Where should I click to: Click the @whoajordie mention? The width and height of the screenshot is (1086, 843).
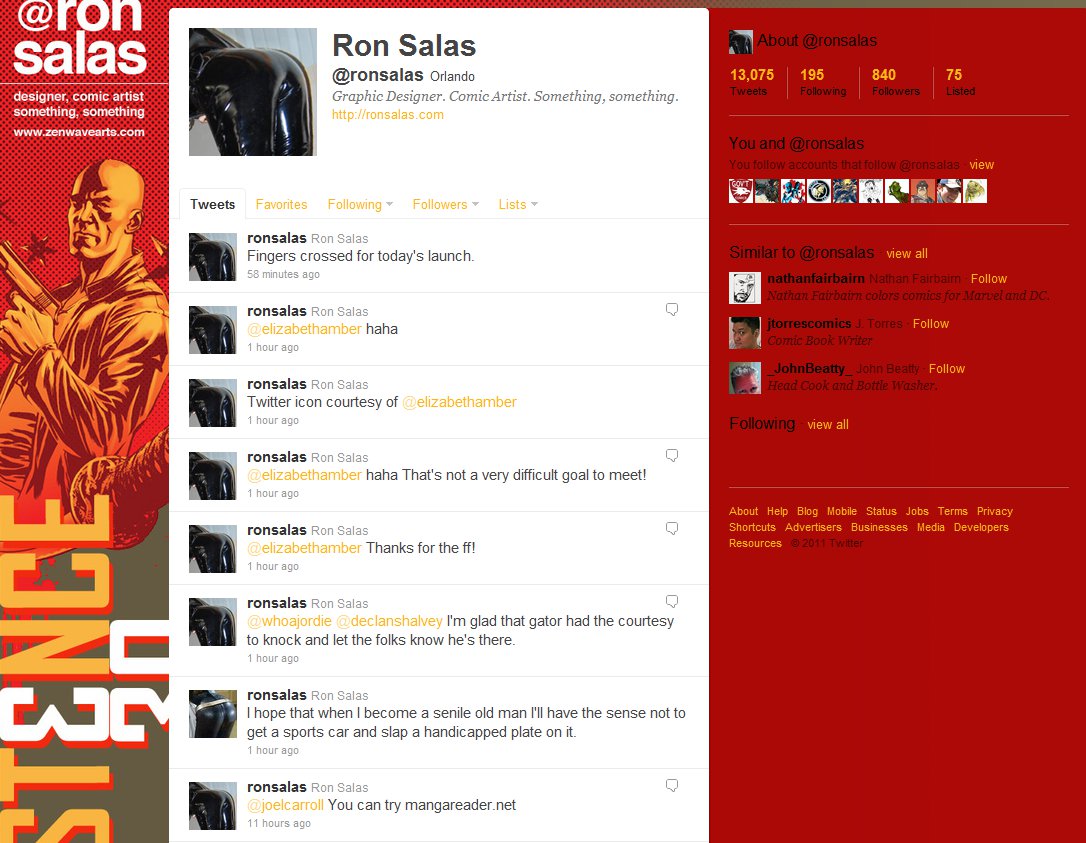click(x=290, y=621)
